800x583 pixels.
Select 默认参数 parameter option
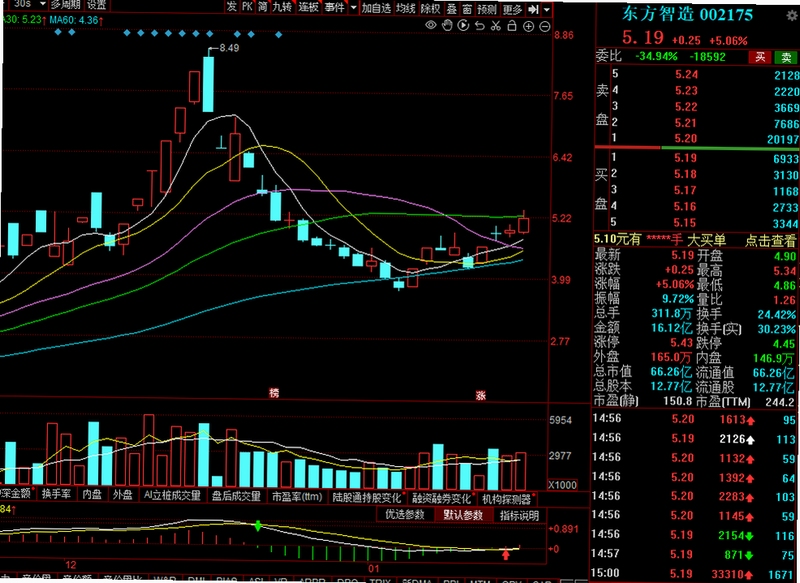[463, 515]
